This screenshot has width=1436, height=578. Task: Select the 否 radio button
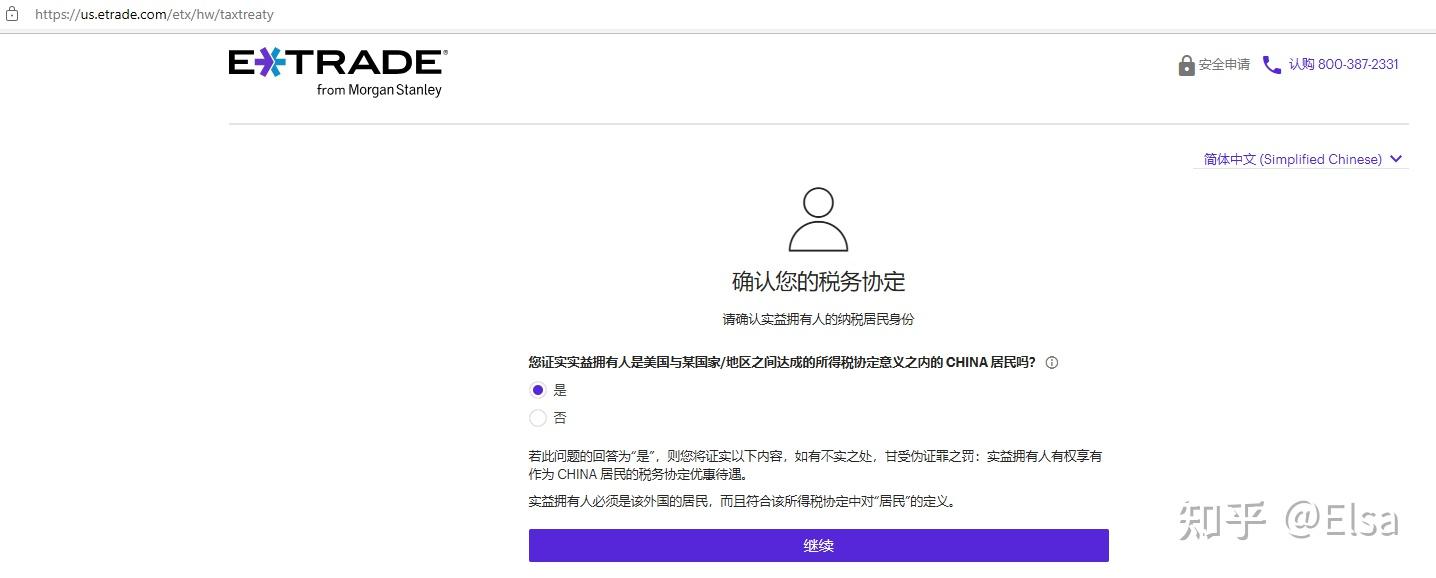pyautogui.click(x=537, y=417)
